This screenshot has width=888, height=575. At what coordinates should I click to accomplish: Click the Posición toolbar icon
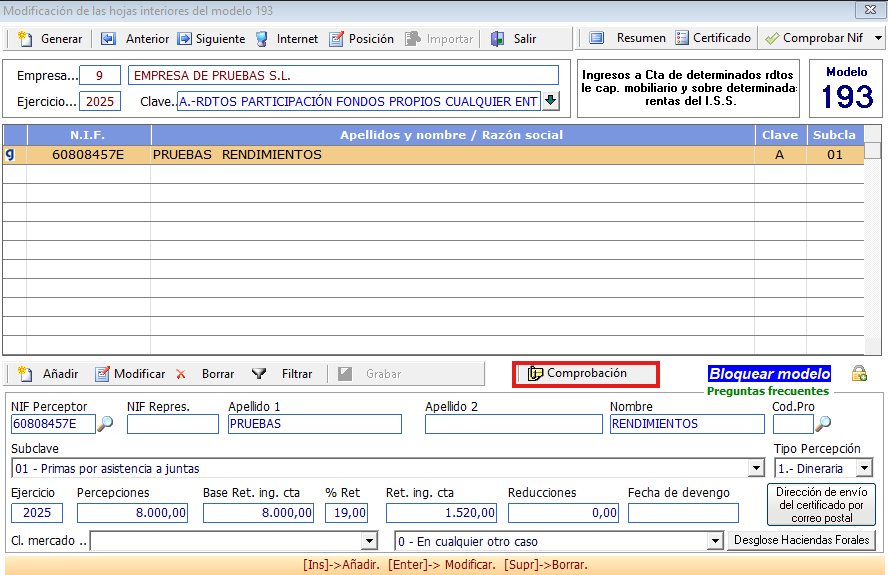[x=337, y=39]
